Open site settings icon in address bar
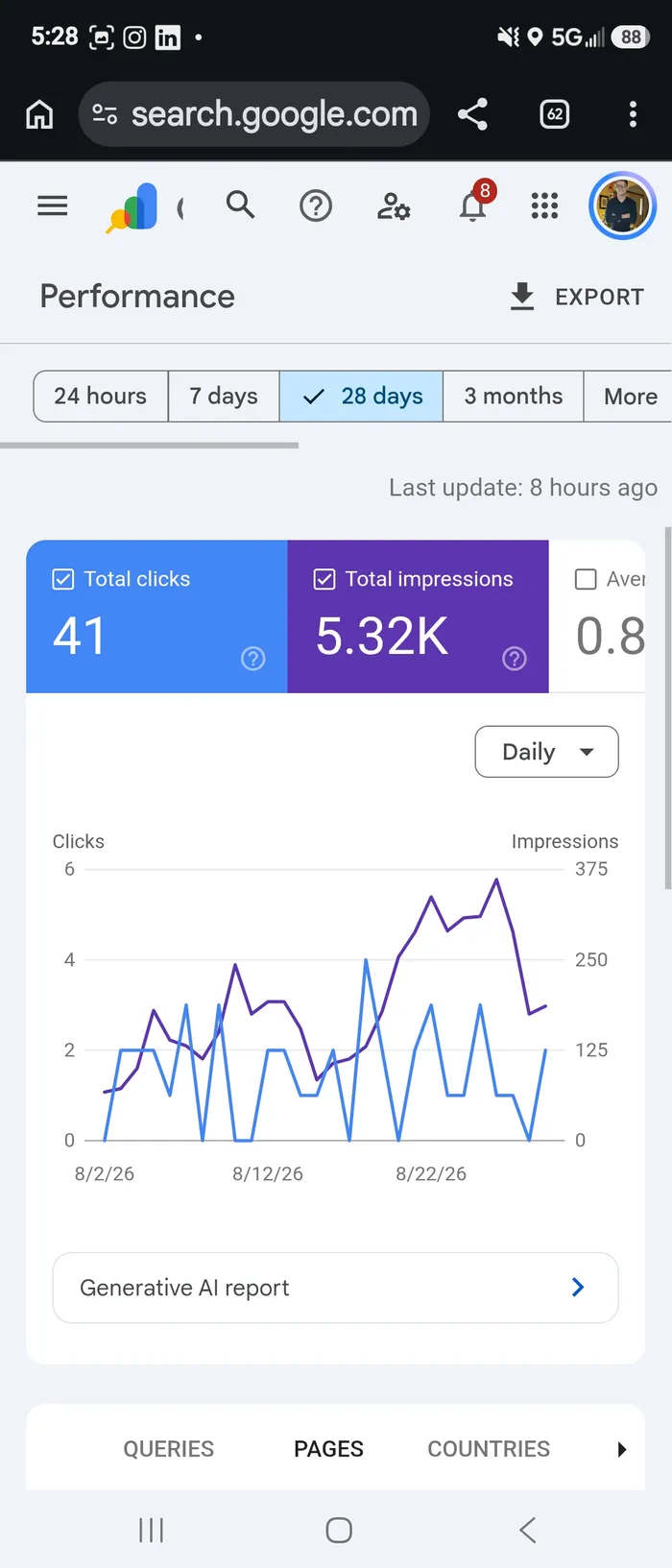Image resolution: width=672 pixels, height=1568 pixels. [105, 114]
